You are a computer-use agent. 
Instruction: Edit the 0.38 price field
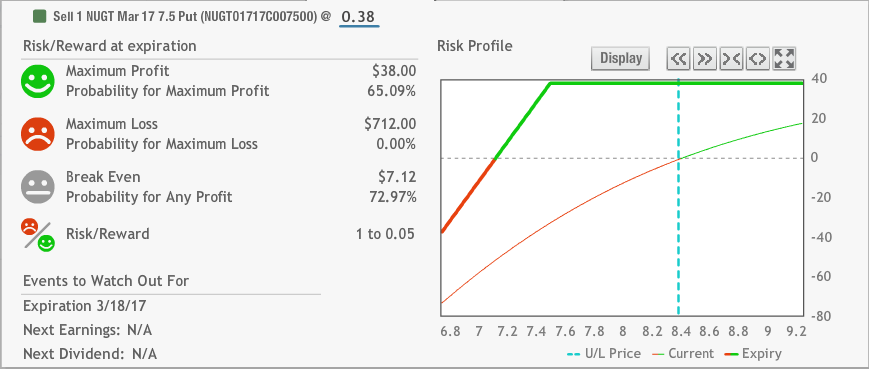point(359,17)
